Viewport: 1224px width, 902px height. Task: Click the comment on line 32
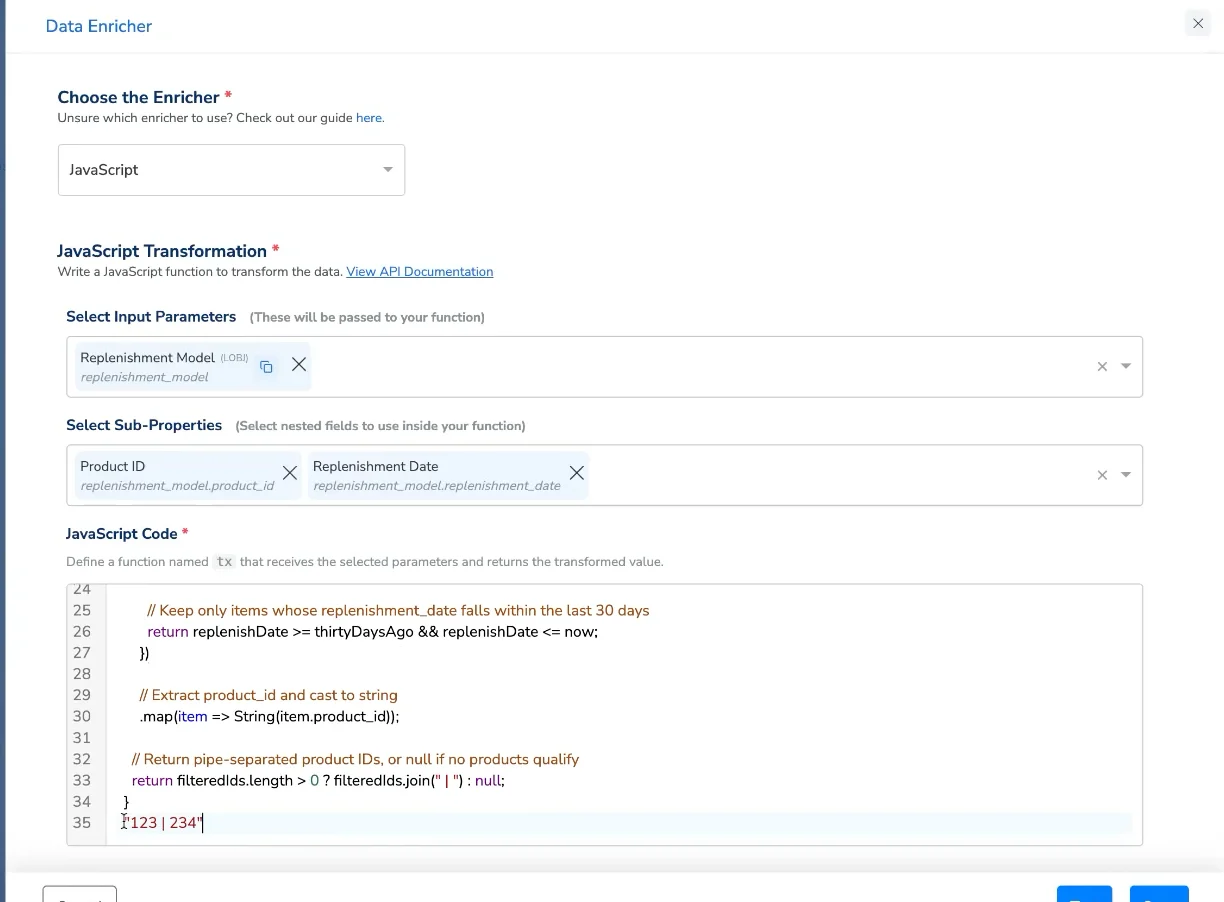tap(355, 759)
